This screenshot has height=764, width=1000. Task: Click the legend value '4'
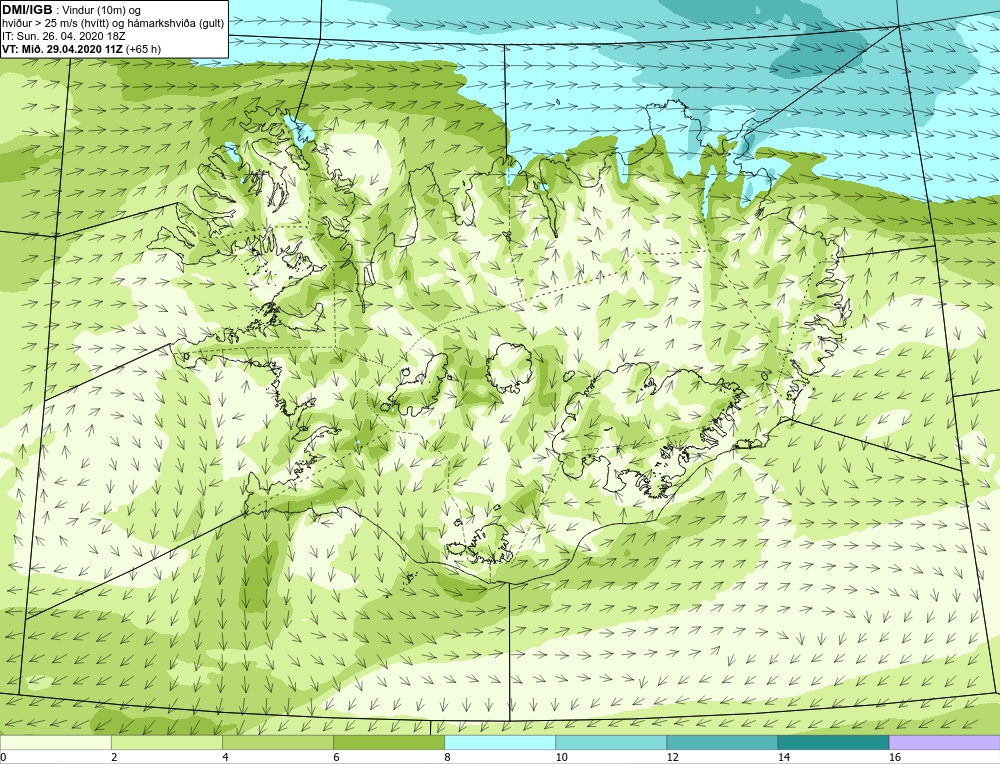226,757
